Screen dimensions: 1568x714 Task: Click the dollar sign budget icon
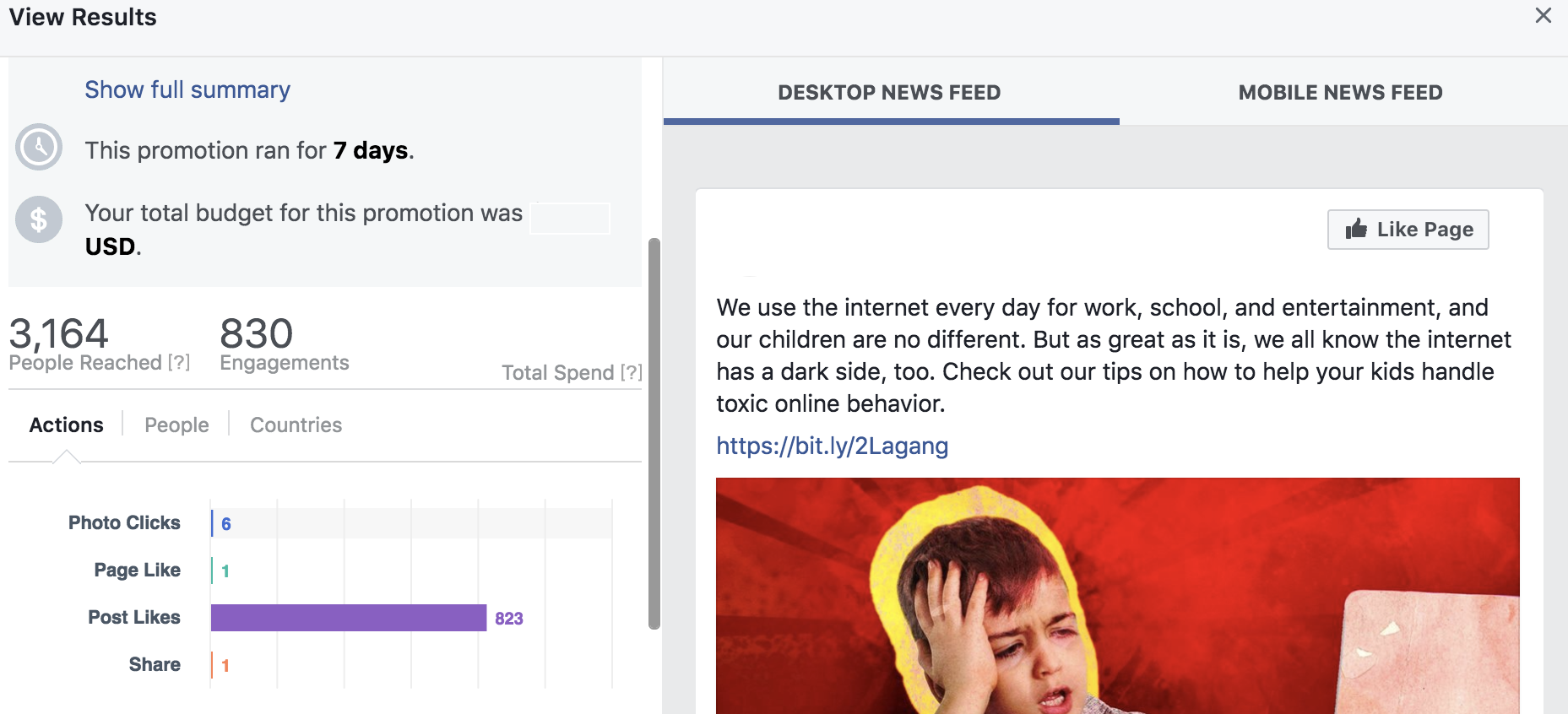point(39,219)
